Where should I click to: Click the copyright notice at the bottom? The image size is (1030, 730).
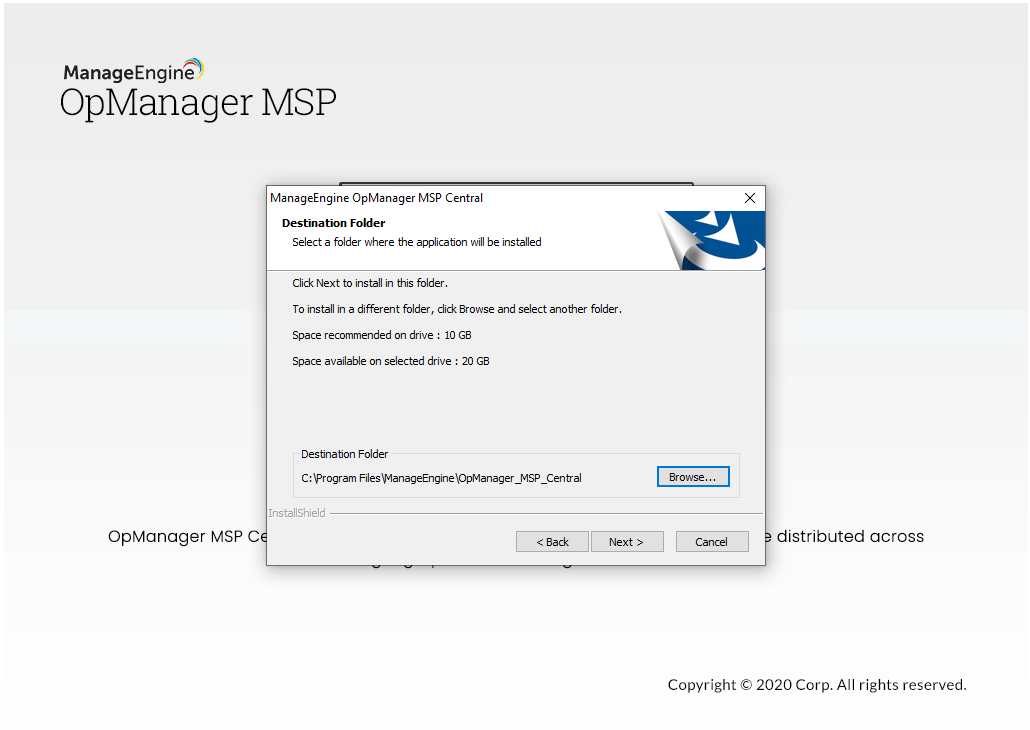[x=817, y=685]
